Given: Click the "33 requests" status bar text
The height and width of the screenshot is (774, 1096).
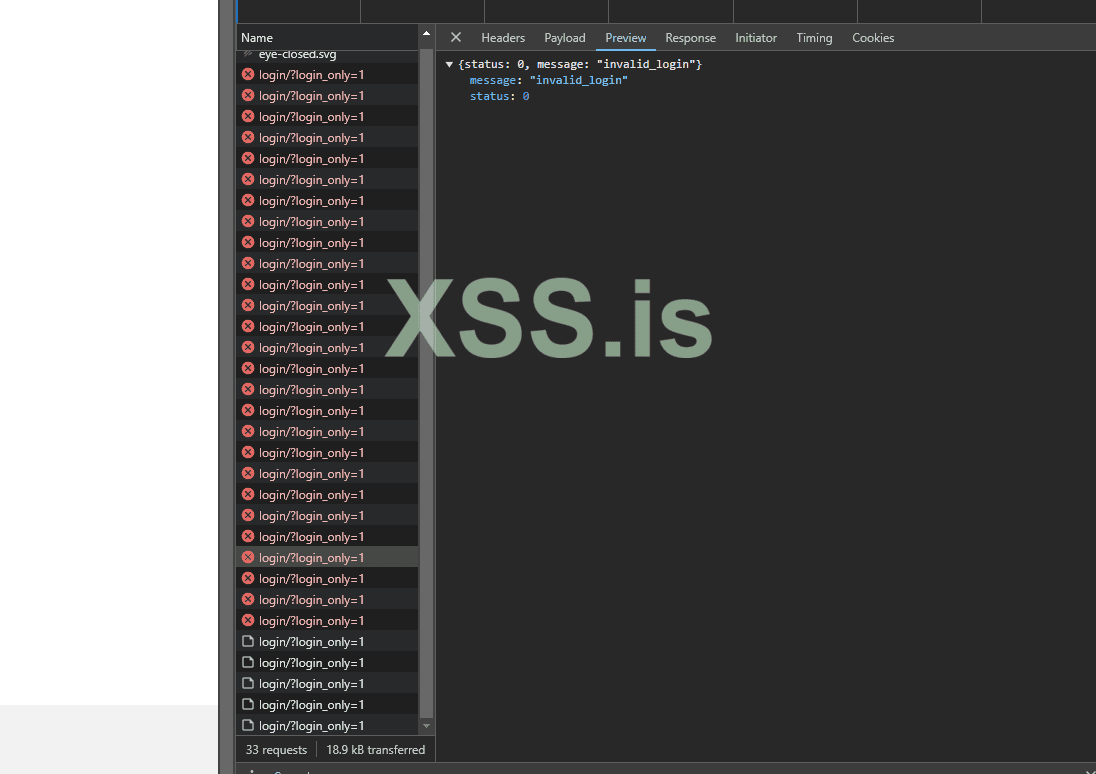Looking at the screenshot, I should (277, 750).
